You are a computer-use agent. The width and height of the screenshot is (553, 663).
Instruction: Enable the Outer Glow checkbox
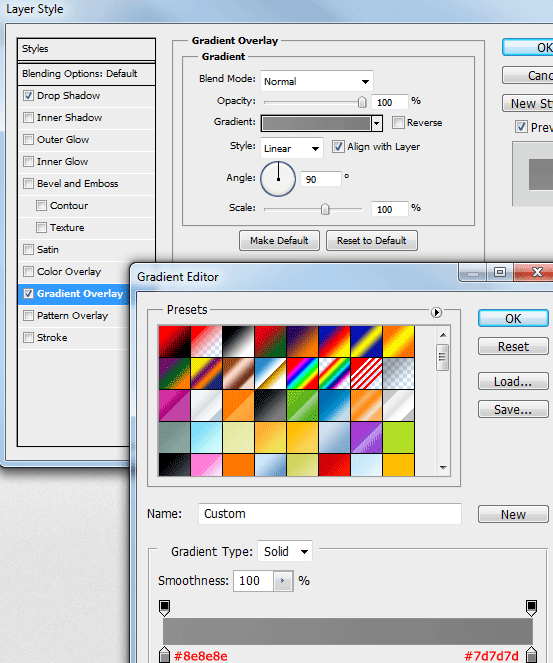[x=28, y=140]
